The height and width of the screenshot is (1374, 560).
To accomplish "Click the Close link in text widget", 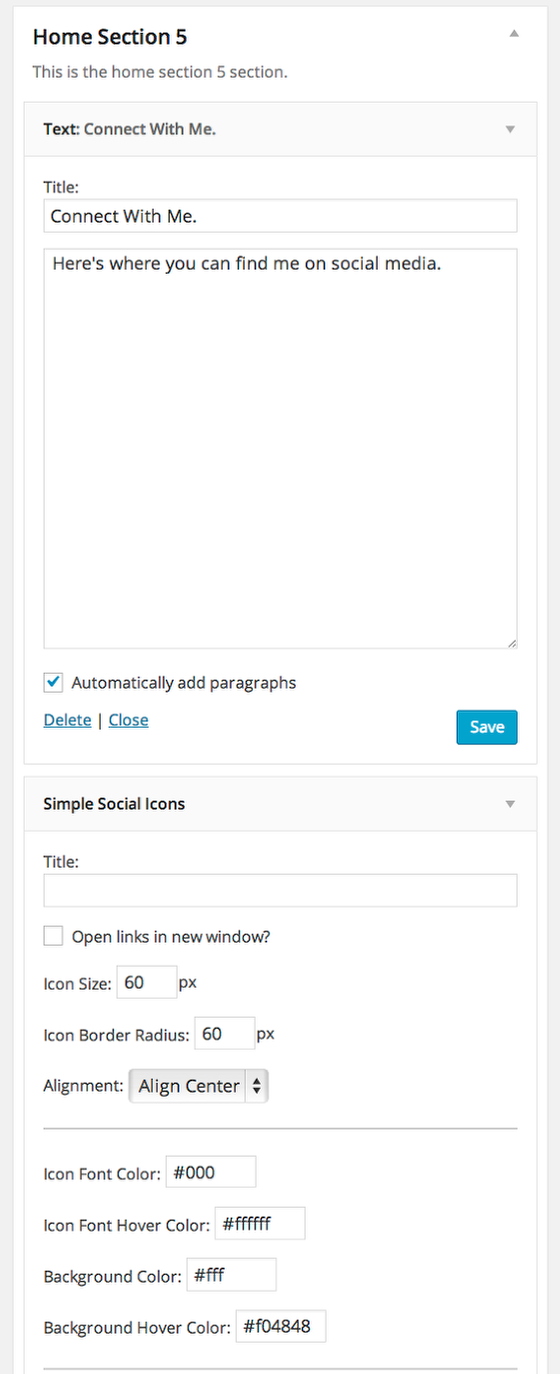I will point(128,720).
